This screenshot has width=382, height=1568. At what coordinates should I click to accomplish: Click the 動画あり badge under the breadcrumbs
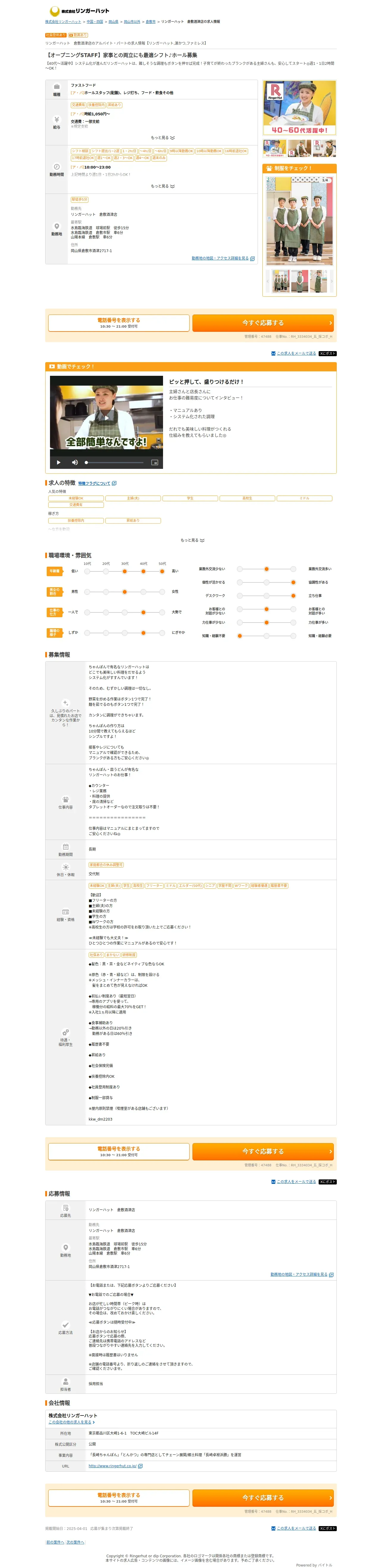coord(78,35)
